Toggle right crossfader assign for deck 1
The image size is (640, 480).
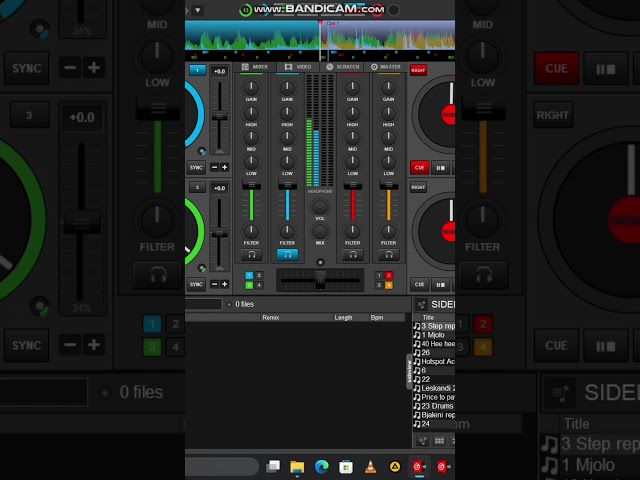pos(379,276)
